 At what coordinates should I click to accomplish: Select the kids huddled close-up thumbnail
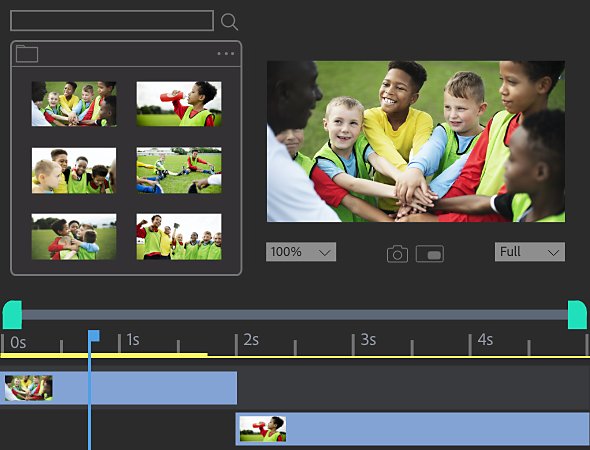pyautogui.click(x=74, y=170)
